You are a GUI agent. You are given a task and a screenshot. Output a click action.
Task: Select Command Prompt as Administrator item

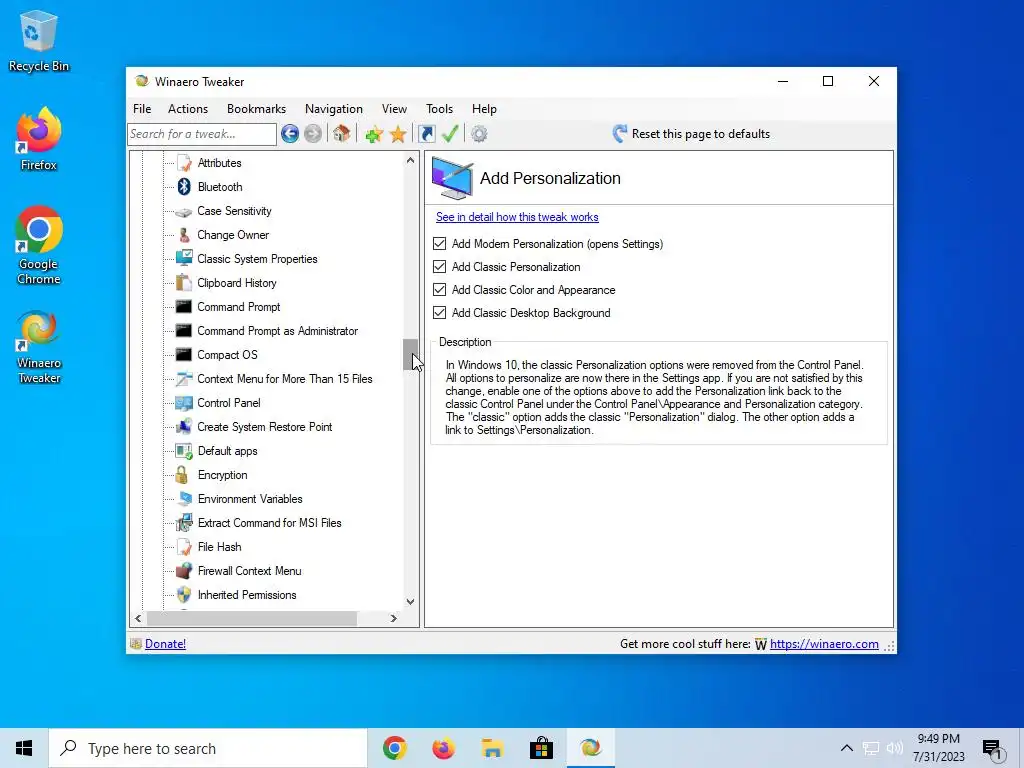[278, 331]
